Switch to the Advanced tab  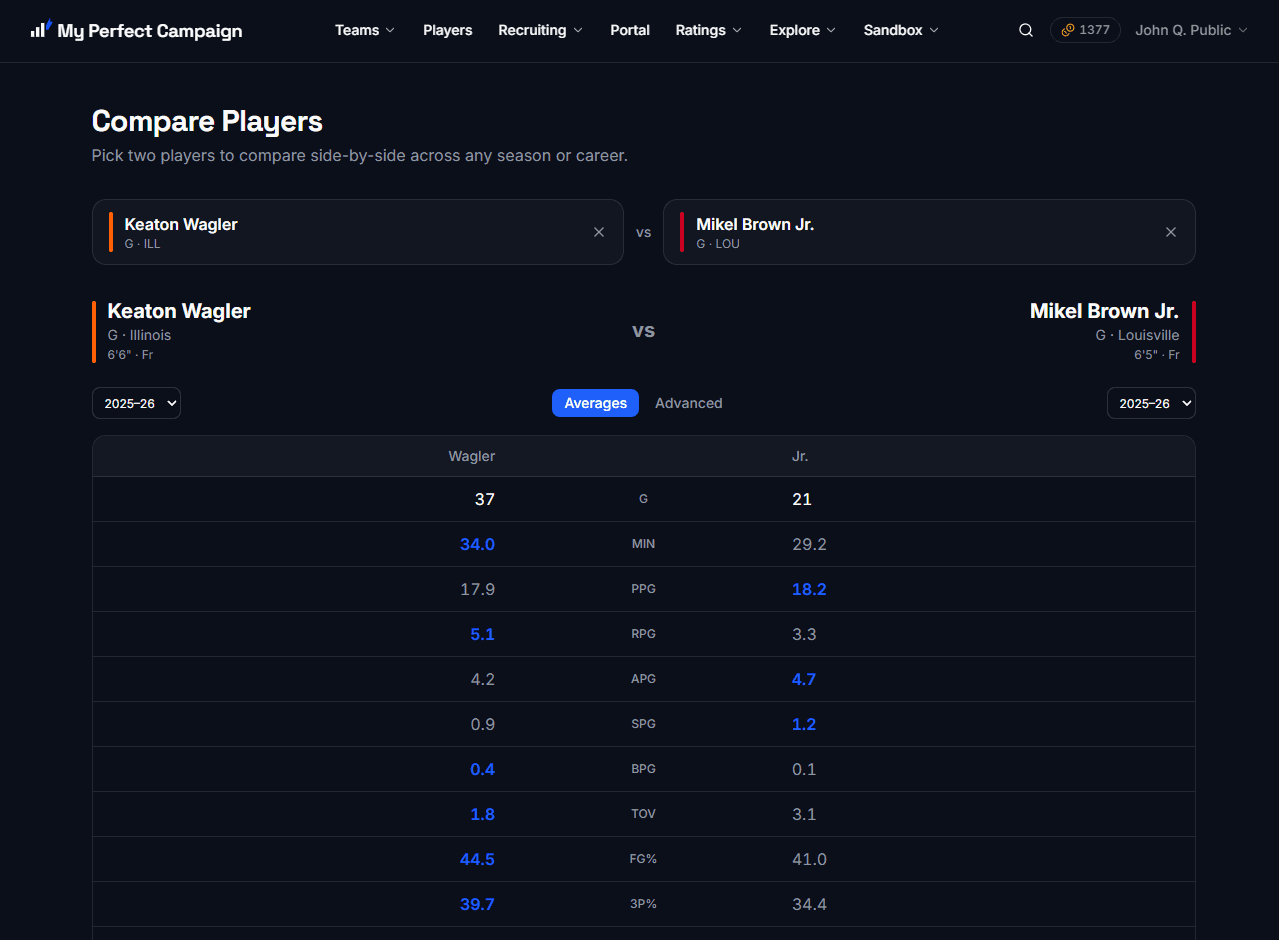click(689, 403)
